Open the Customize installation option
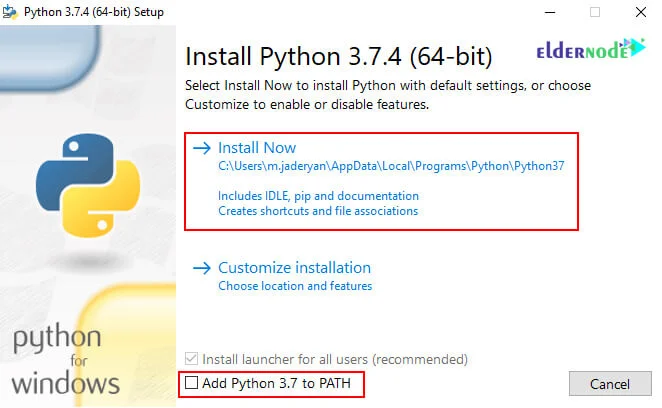This screenshot has width=662, height=408. pos(294,268)
